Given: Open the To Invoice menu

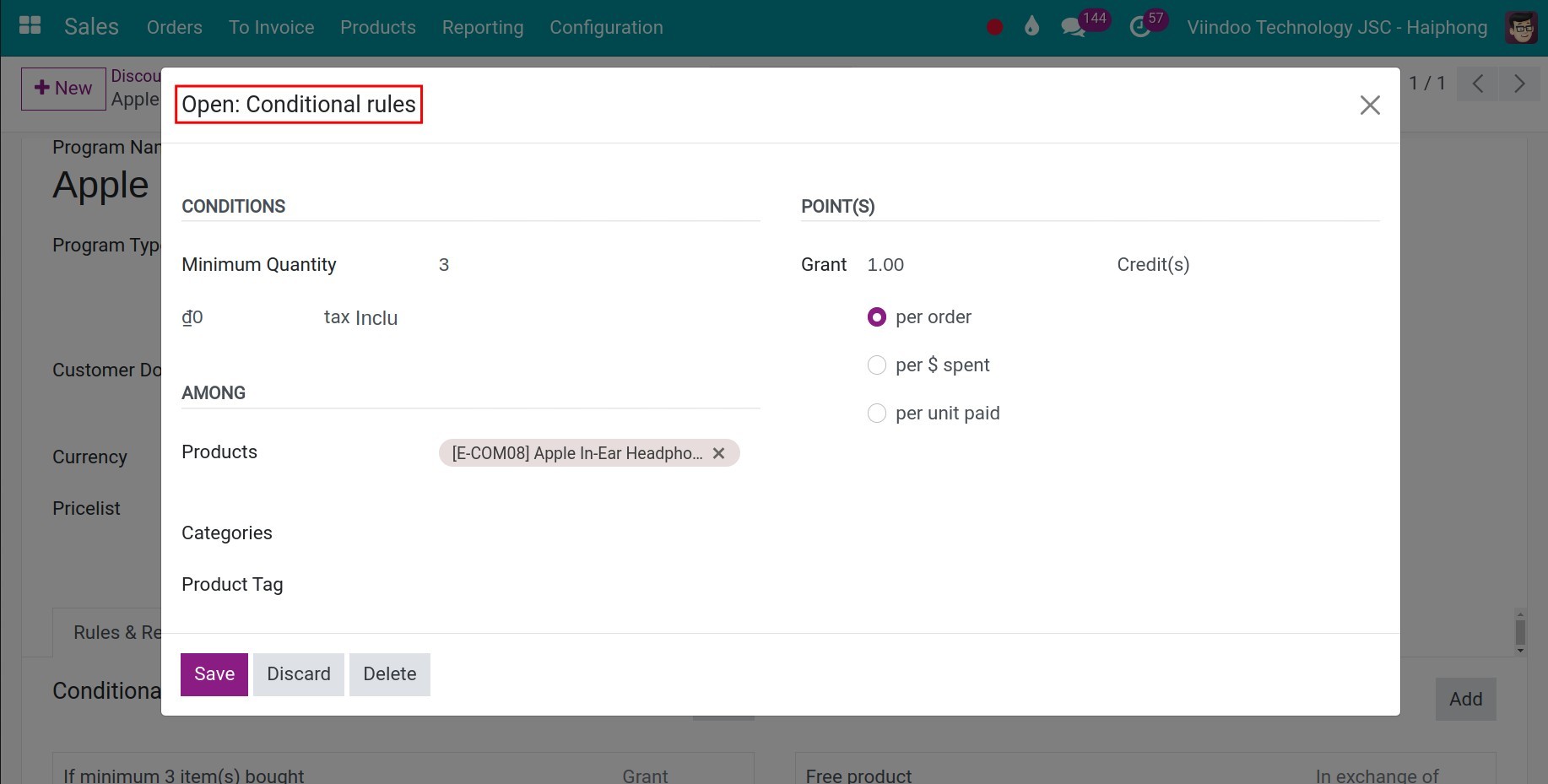Looking at the screenshot, I should point(272,27).
